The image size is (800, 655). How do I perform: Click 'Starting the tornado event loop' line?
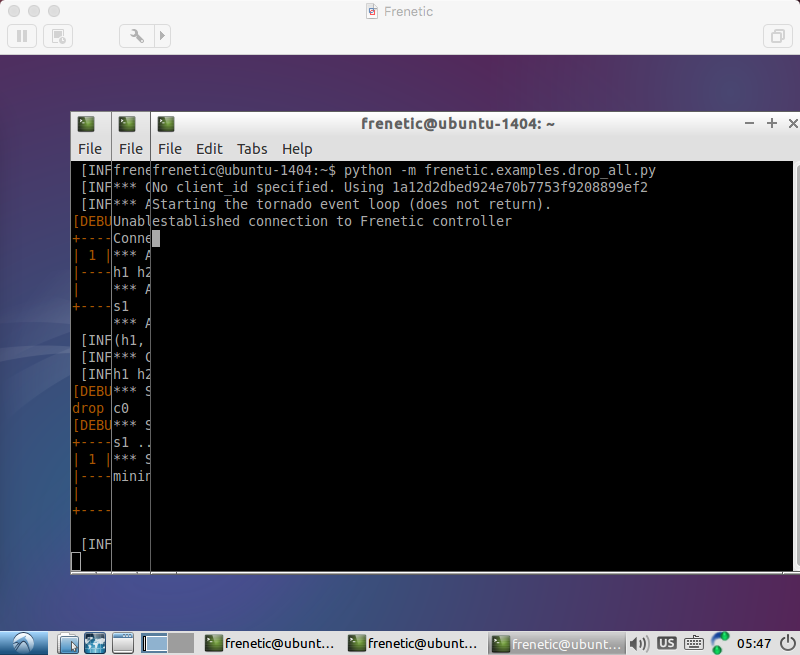click(x=352, y=205)
